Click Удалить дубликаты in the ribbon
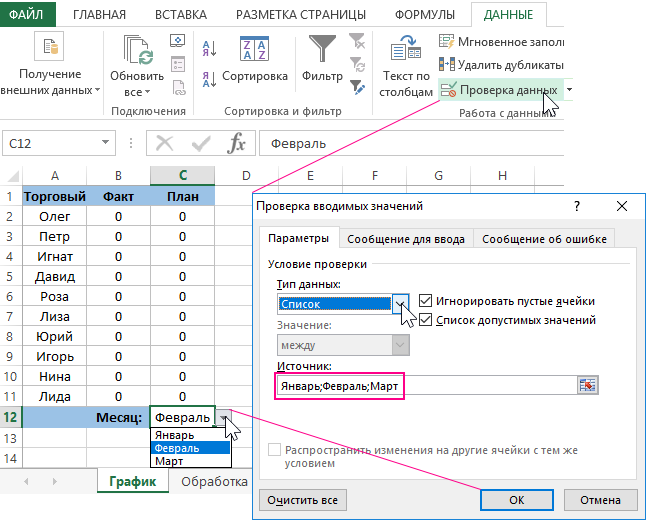This screenshot has width=646, height=520. point(502,65)
